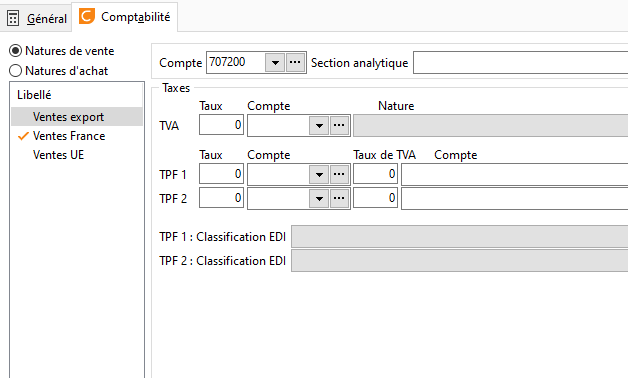Open TVA Compte ellipsis browse button
628x378 pixels.
coord(339,126)
